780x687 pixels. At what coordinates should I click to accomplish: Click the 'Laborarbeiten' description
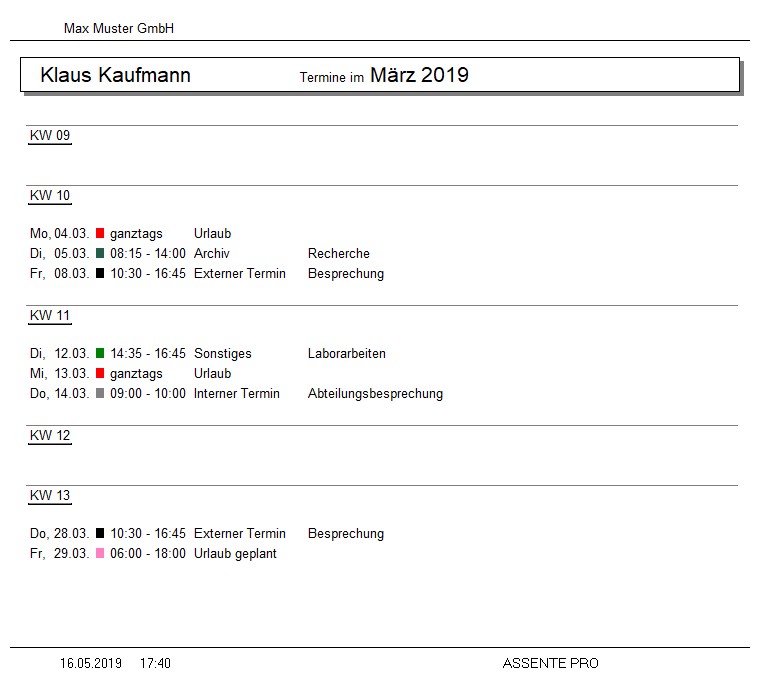tap(347, 353)
